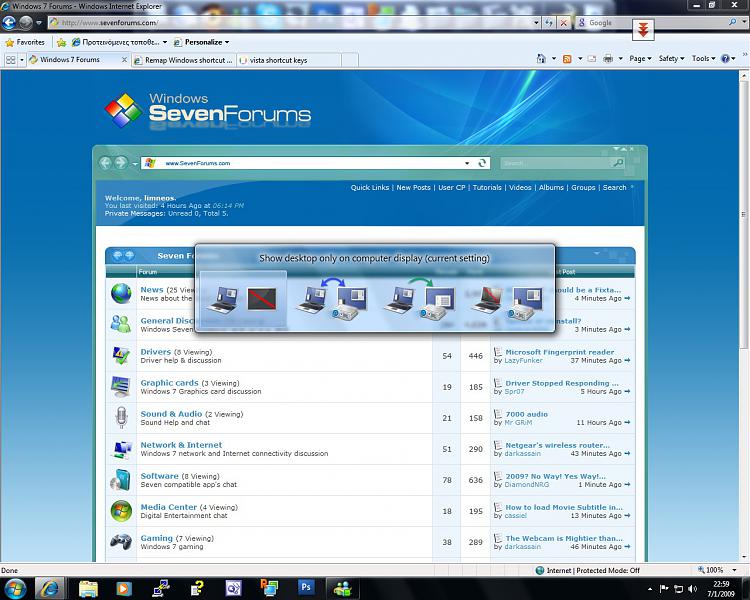Select the Extend displays option
Screen dimensions: 750x600
click(419, 300)
